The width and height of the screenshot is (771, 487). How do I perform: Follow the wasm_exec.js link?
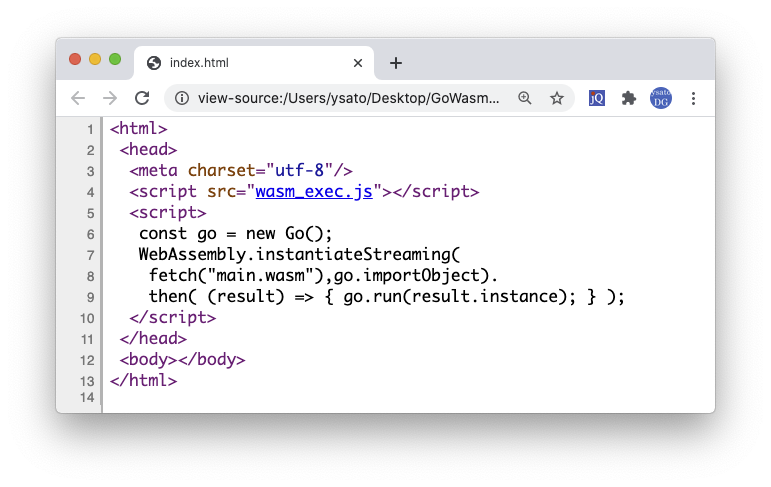(x=313, y=192)
